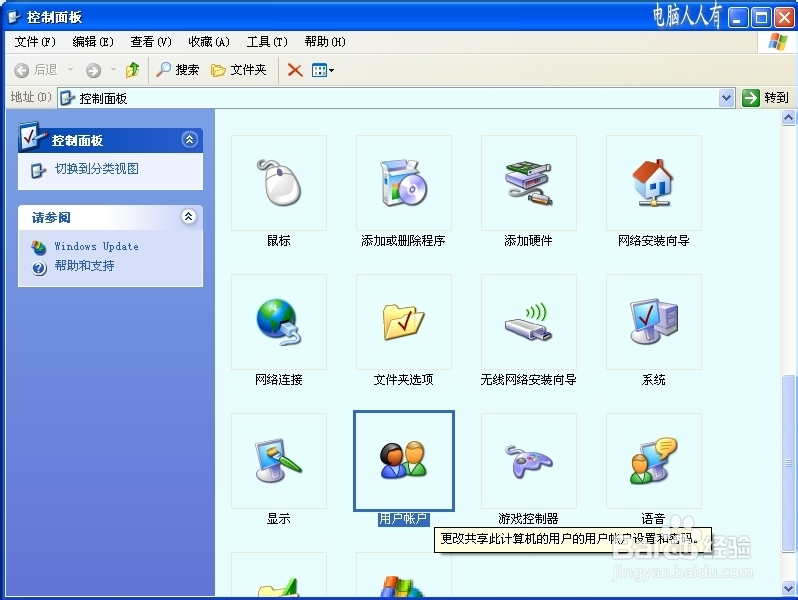Viewport: 798px width, 600px height.
Task: Go up one folder level icon
Action: pyautogui.click(x=133, y=69)
